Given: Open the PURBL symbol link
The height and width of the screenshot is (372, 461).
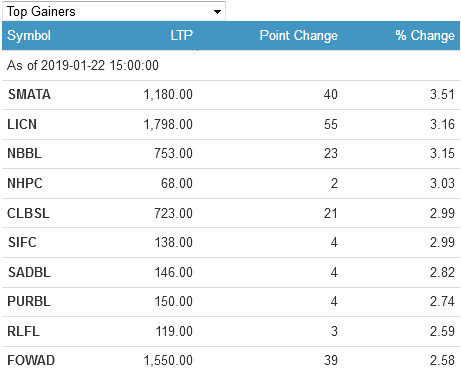Looking at the screenshot, I should [29, 302].
